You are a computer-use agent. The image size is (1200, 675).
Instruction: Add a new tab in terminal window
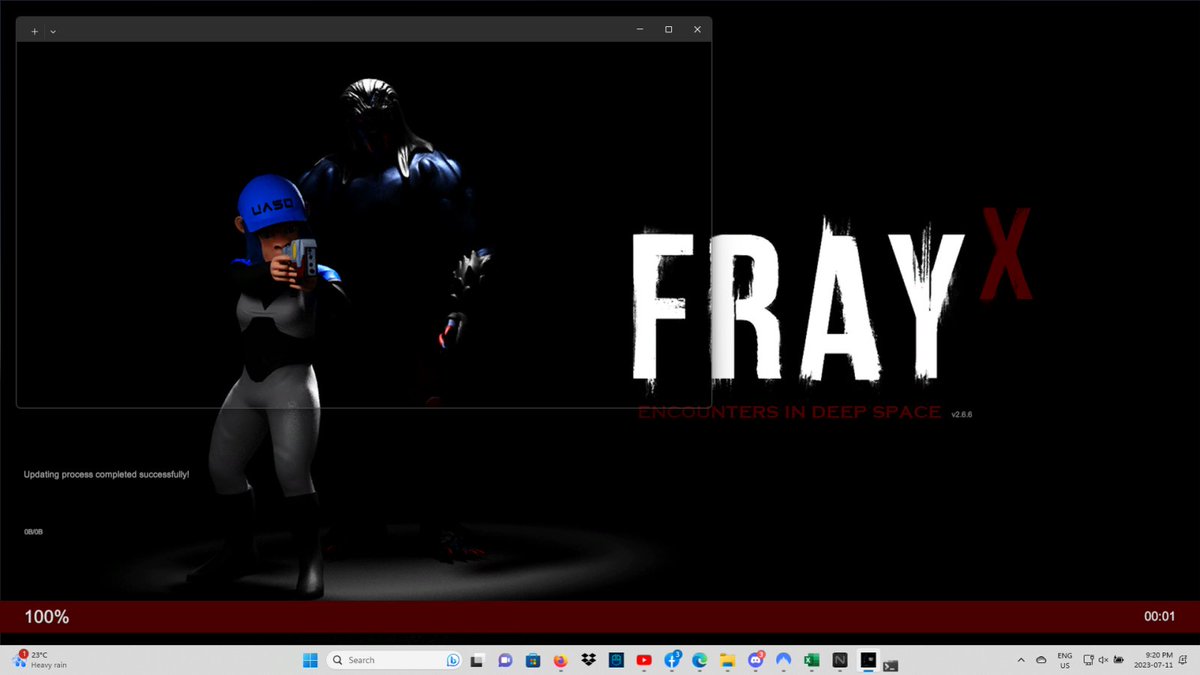point(35,31)
